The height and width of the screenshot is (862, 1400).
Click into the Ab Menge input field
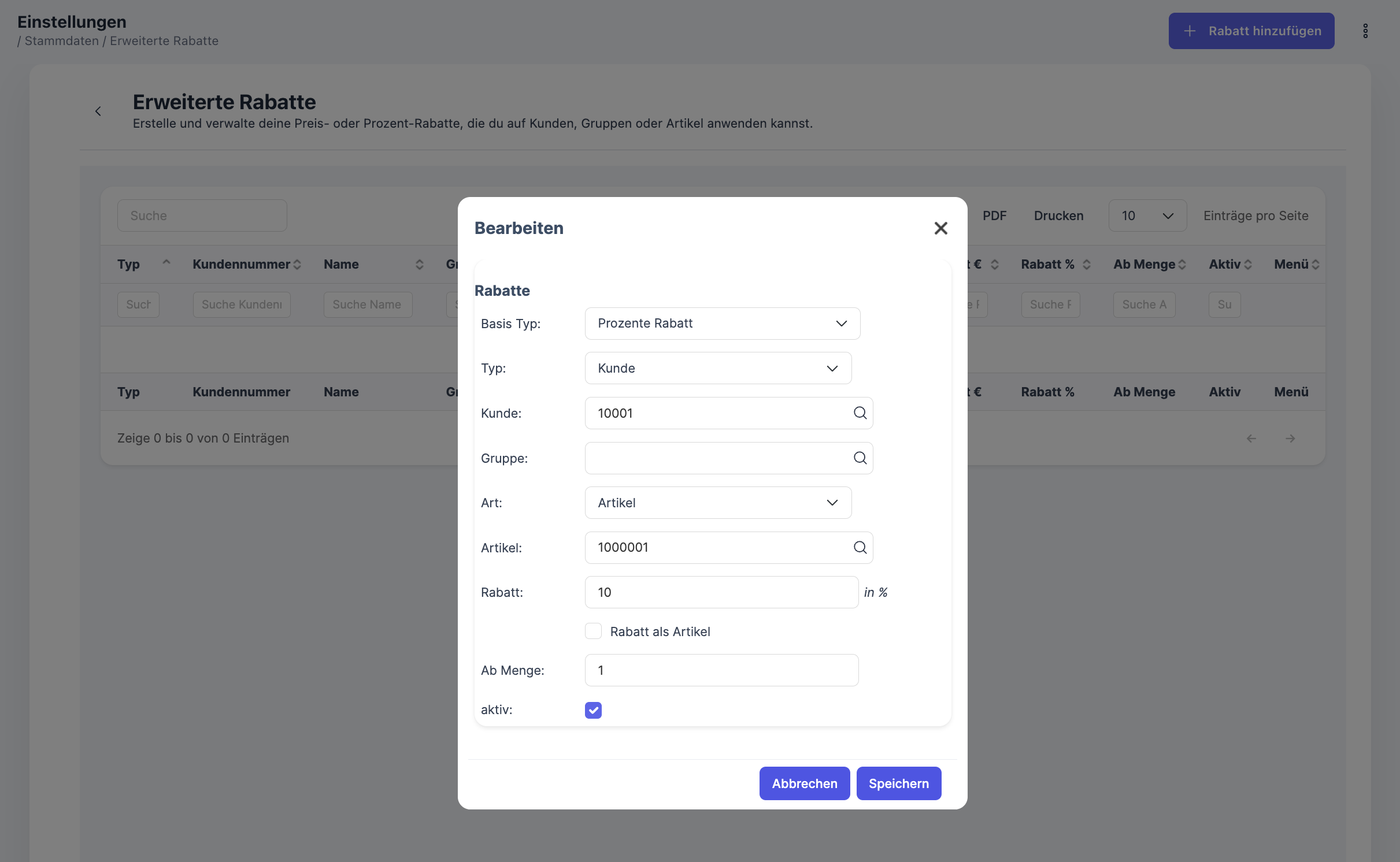(x=721, y=671)
